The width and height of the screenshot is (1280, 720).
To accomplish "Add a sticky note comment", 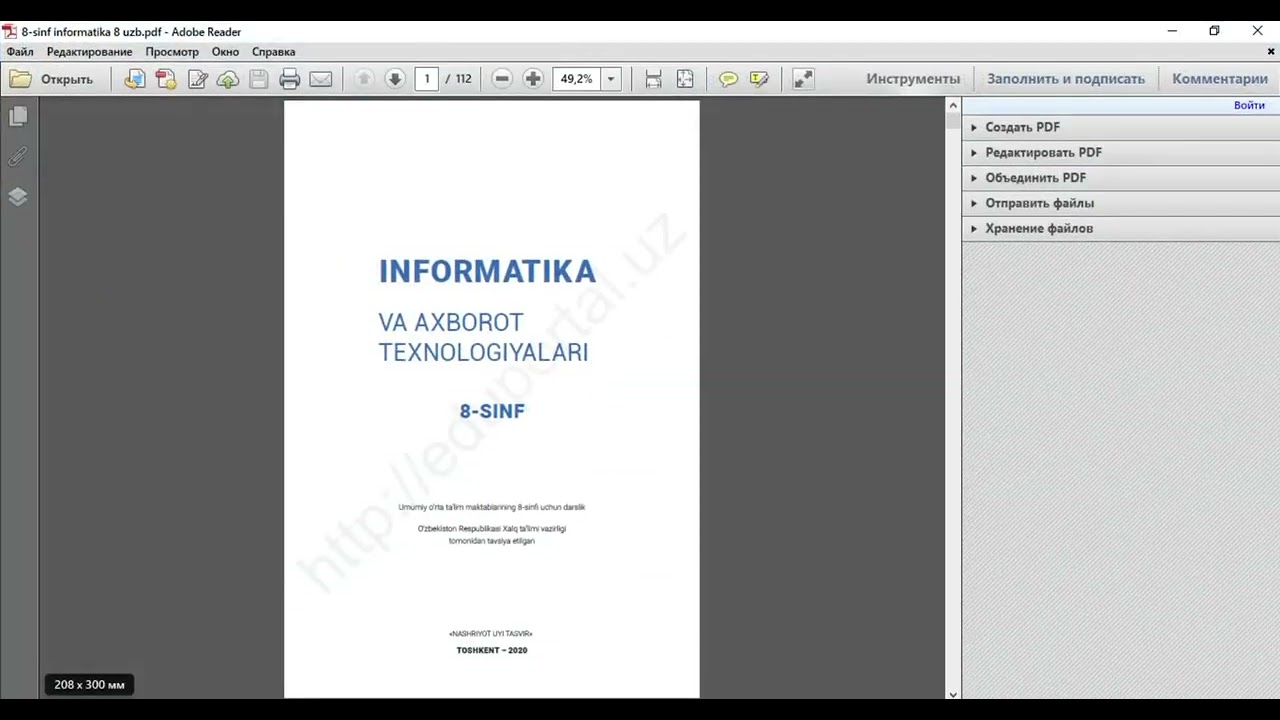I will click(x=728, y=79).
